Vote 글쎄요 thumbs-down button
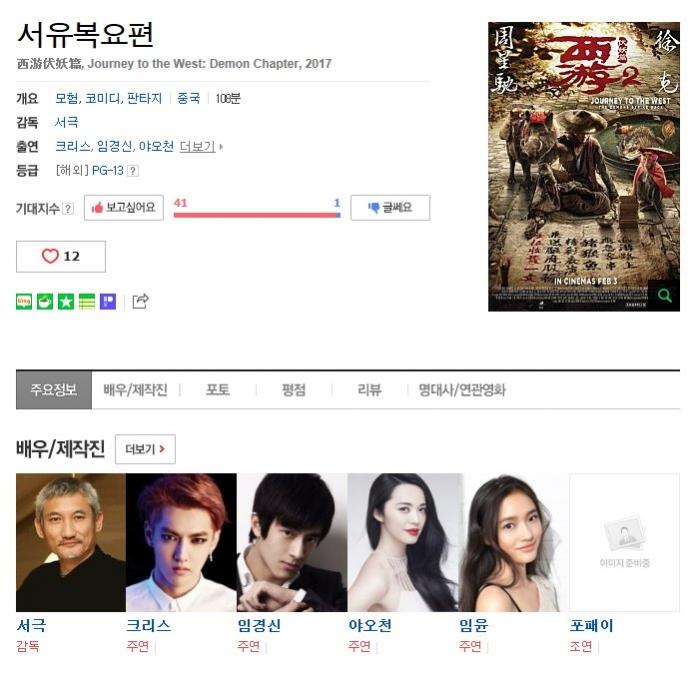Viewport: 700px width, 678px height. tap(390, 208)
